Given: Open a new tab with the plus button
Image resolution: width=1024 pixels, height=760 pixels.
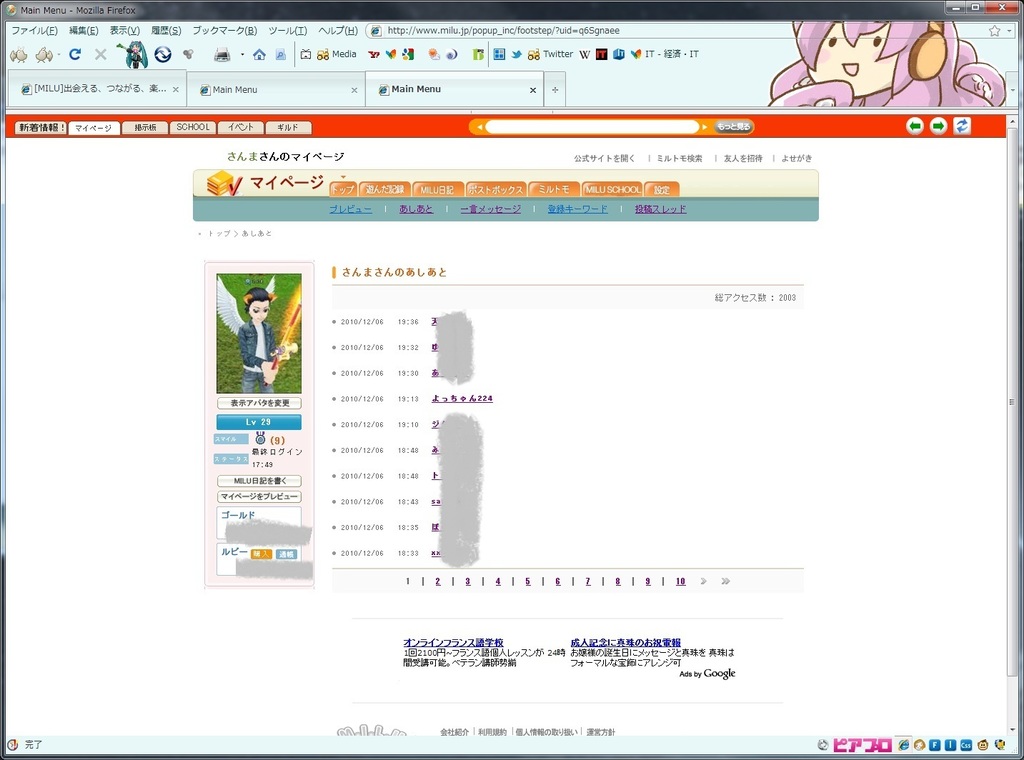Looking at the screenshot, I should pyautogui.click(x=555, y=89).
